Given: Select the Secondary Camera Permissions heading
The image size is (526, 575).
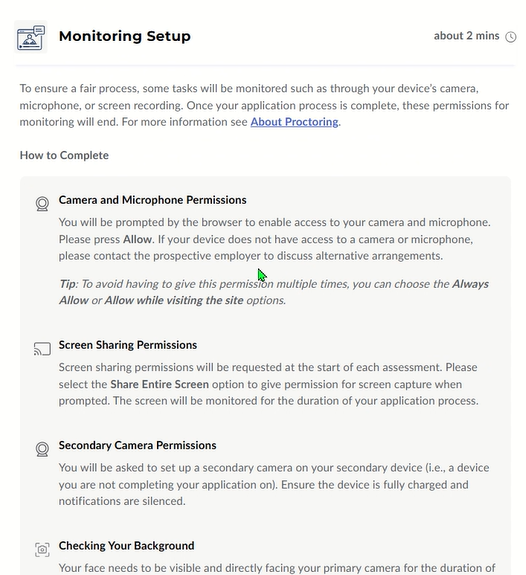Looking at the screenshot, I should (x=138, y=445).
